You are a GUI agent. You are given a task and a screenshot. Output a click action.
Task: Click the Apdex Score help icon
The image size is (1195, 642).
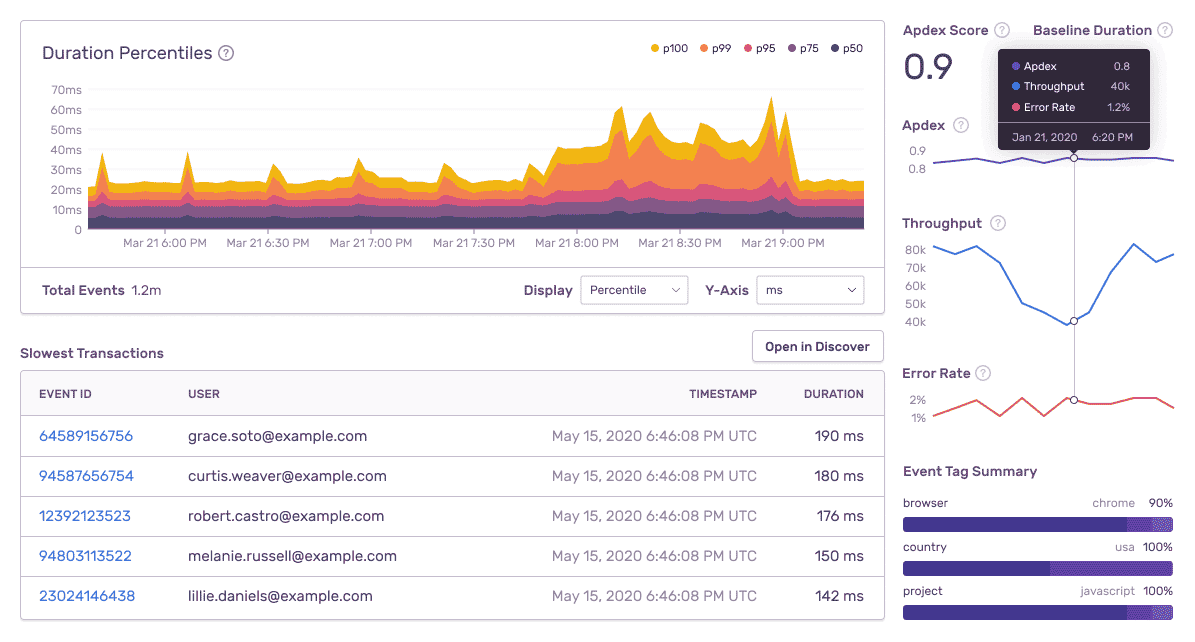pyautogui.click(x=1002, y=30)
